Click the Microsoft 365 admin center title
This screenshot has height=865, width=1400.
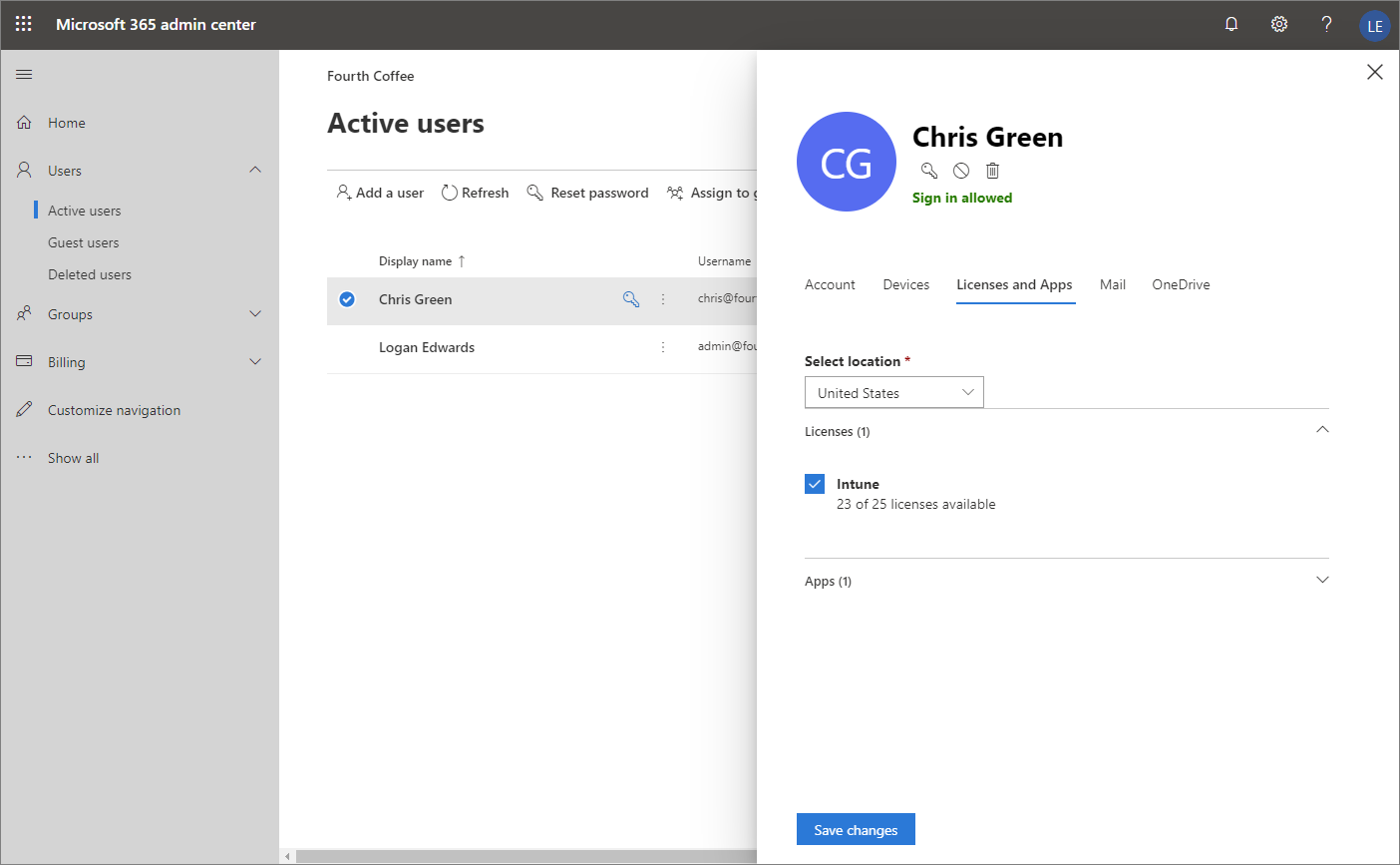(156, 24)
